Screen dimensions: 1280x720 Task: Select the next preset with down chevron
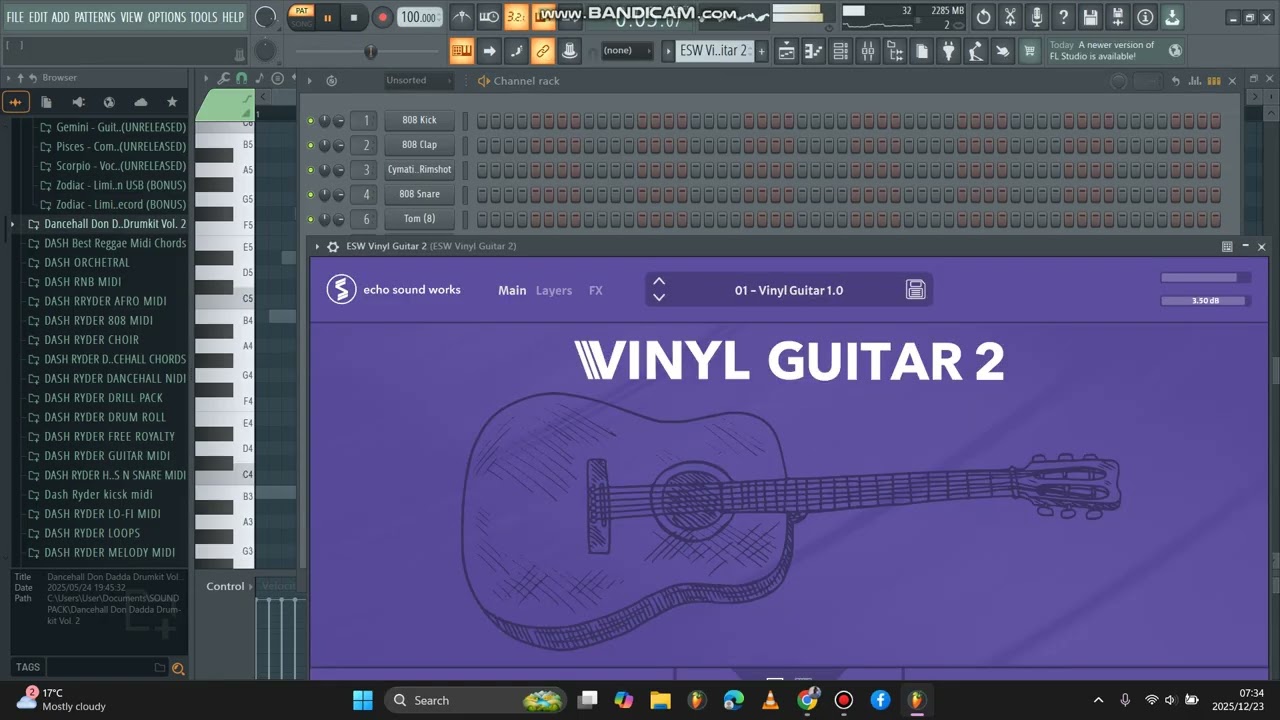point(659,297)
